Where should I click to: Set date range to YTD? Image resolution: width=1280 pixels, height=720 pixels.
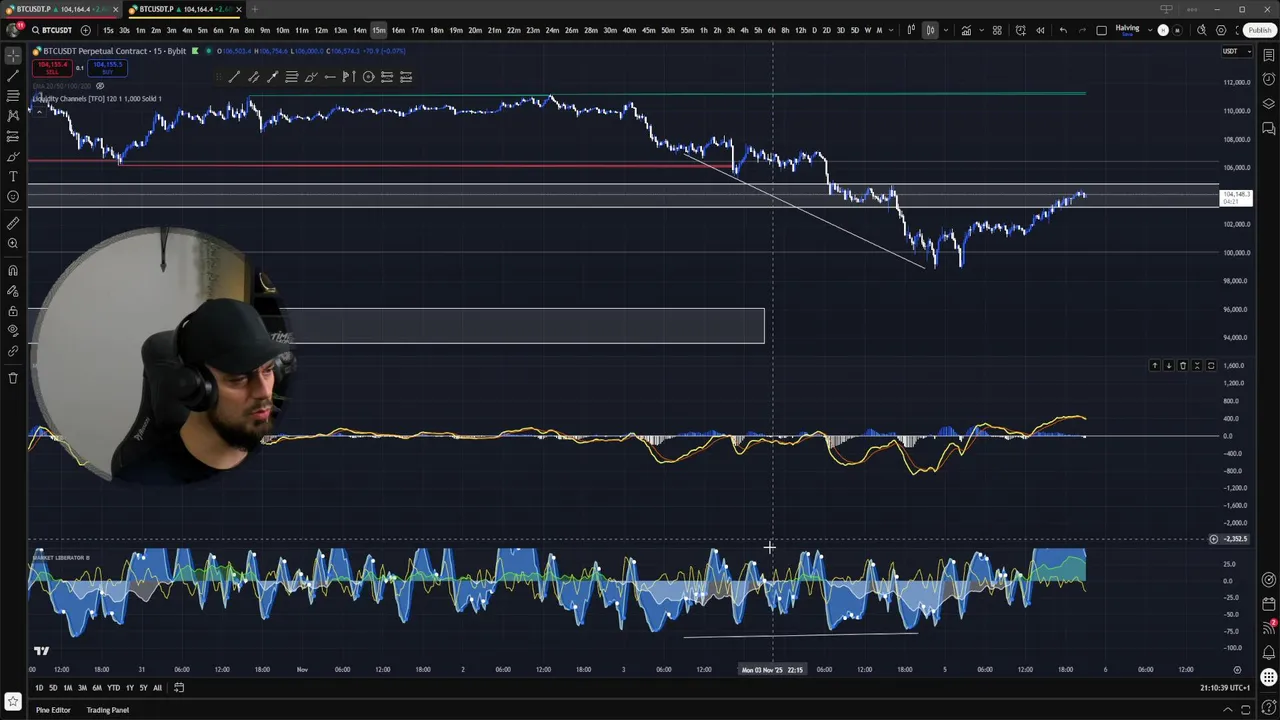click(x=113, y=688)
